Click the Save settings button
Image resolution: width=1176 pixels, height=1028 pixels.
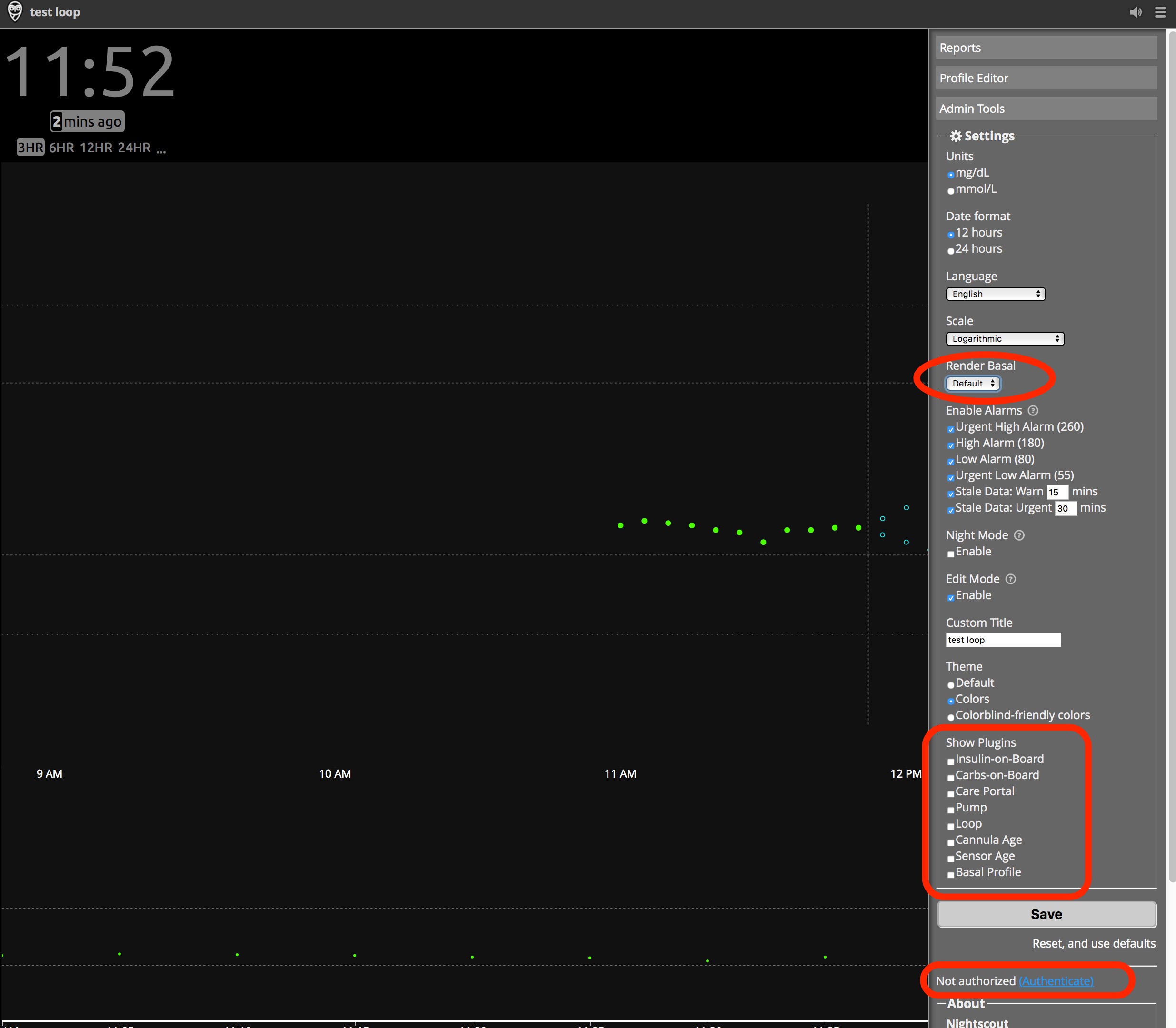(1046, 914)
